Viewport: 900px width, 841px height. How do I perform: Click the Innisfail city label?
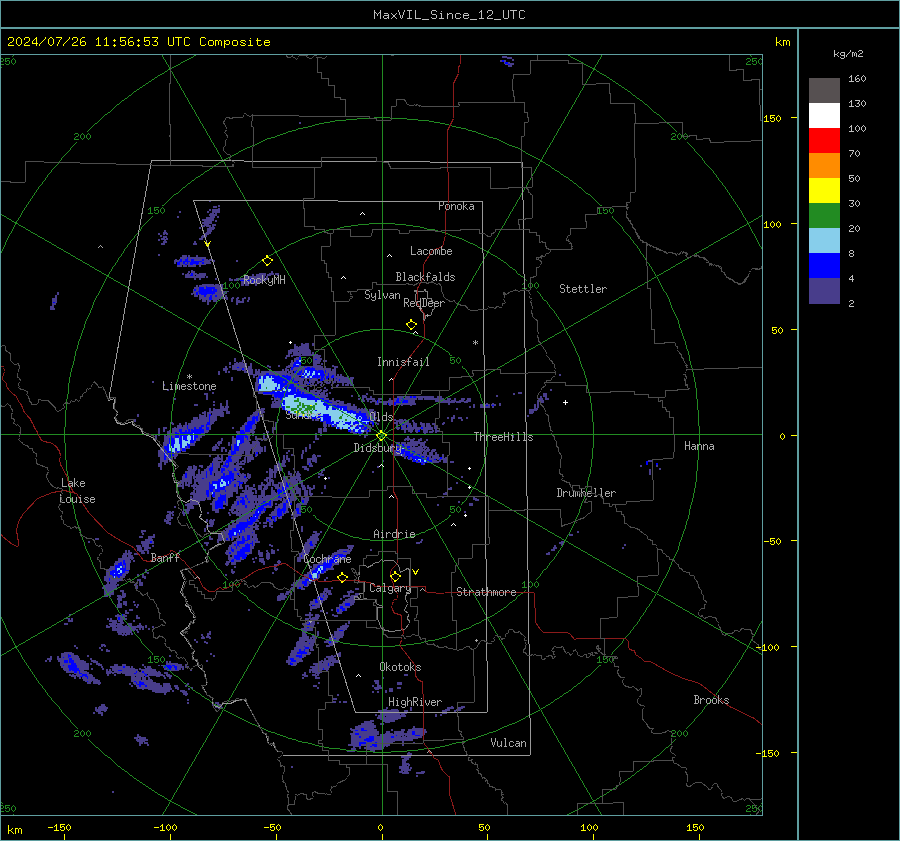click(x=403, y=362)
